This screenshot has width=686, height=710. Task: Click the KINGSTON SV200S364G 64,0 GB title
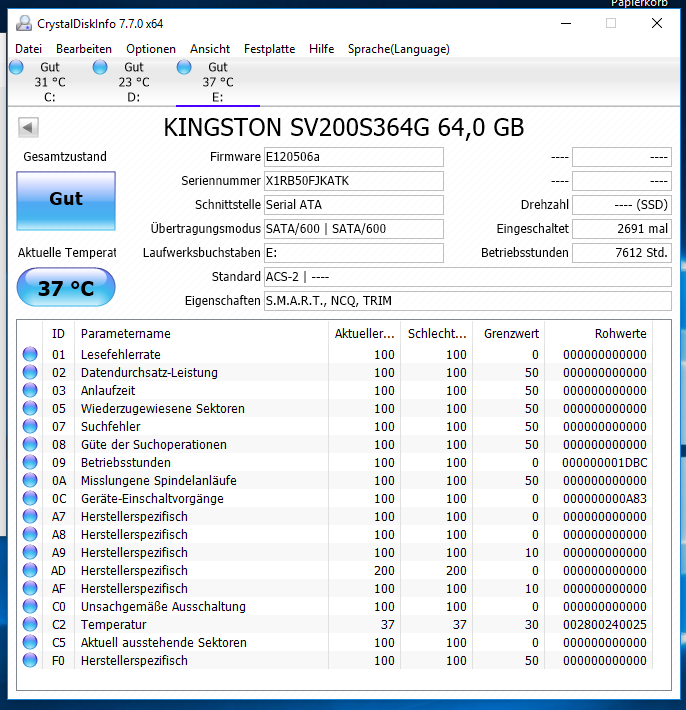coord(344,127)
